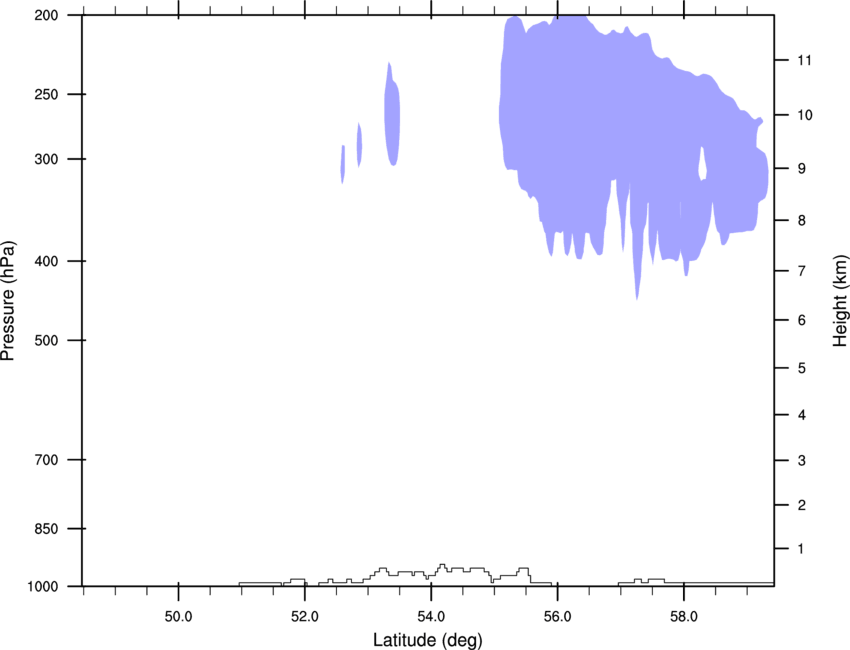Click height tick label 8

click(801, 221)
